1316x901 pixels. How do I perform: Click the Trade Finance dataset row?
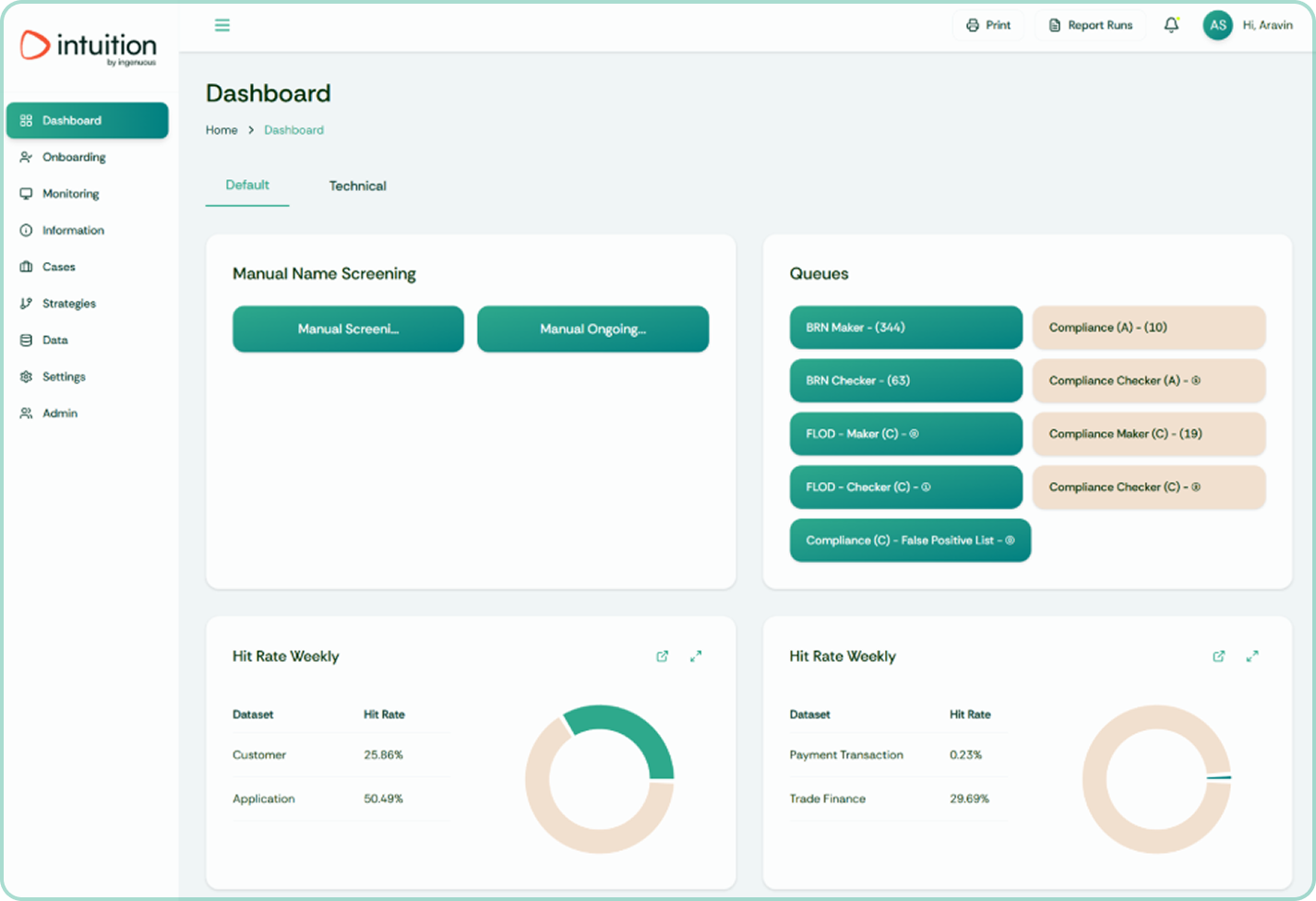(897, 799)
